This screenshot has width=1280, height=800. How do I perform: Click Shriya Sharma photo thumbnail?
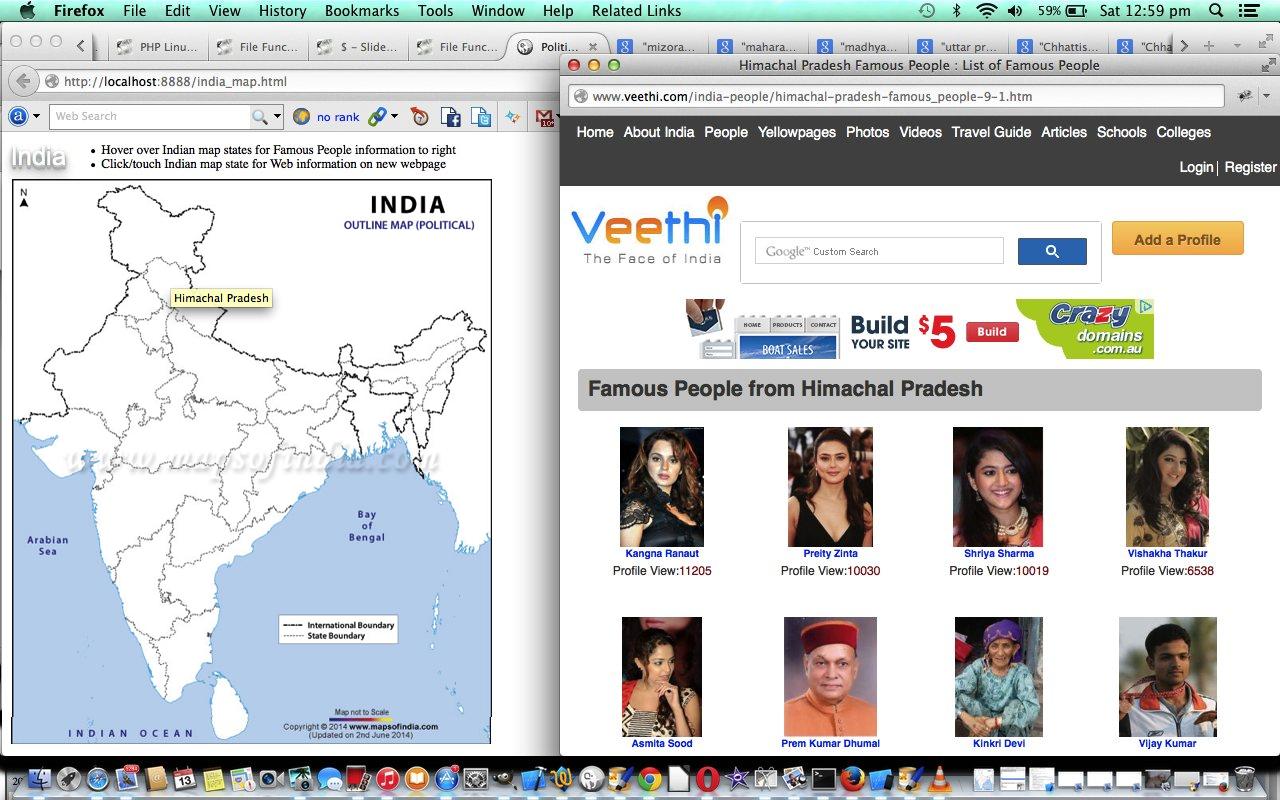(998, 486)
